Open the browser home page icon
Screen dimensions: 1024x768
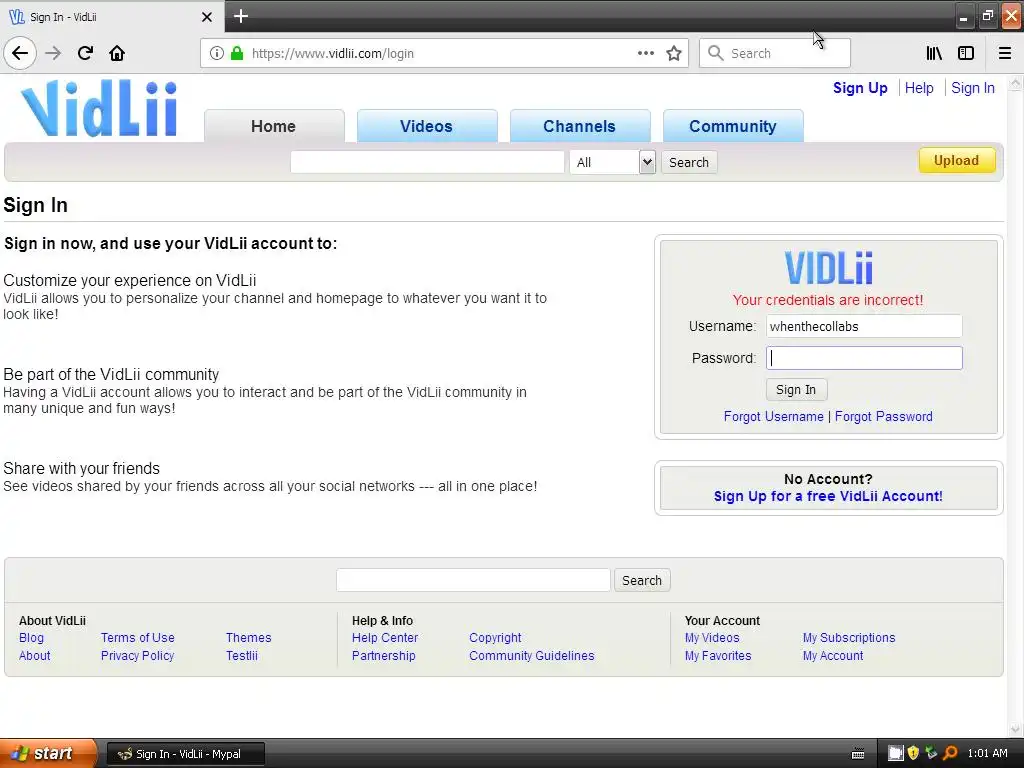[x=117, y=53]
